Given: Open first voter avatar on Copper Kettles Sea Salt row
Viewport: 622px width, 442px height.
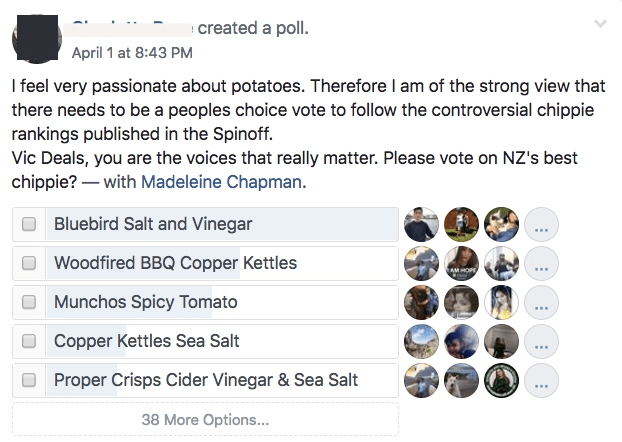Looking at the screenshot, I should coord(421,342).
